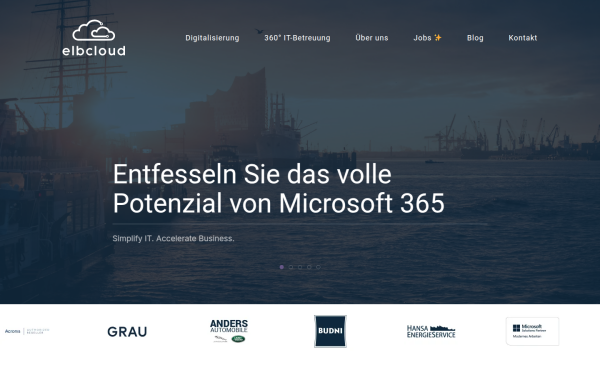Select the first active slider dot
600x375 pixels.
(x=282, y=267)
